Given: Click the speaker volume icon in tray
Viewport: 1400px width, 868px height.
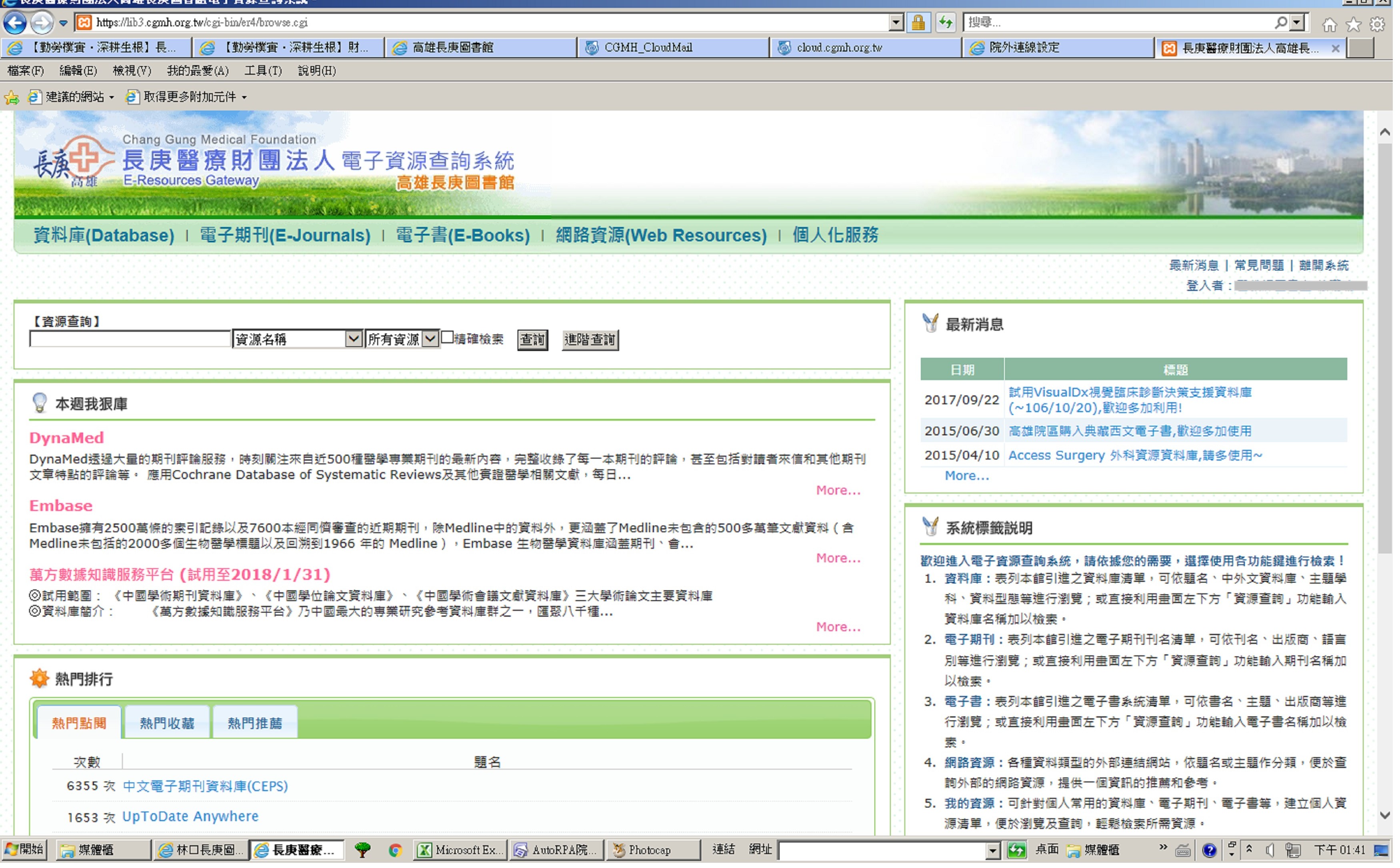Looking at the screenshot, I should 1270,851.
